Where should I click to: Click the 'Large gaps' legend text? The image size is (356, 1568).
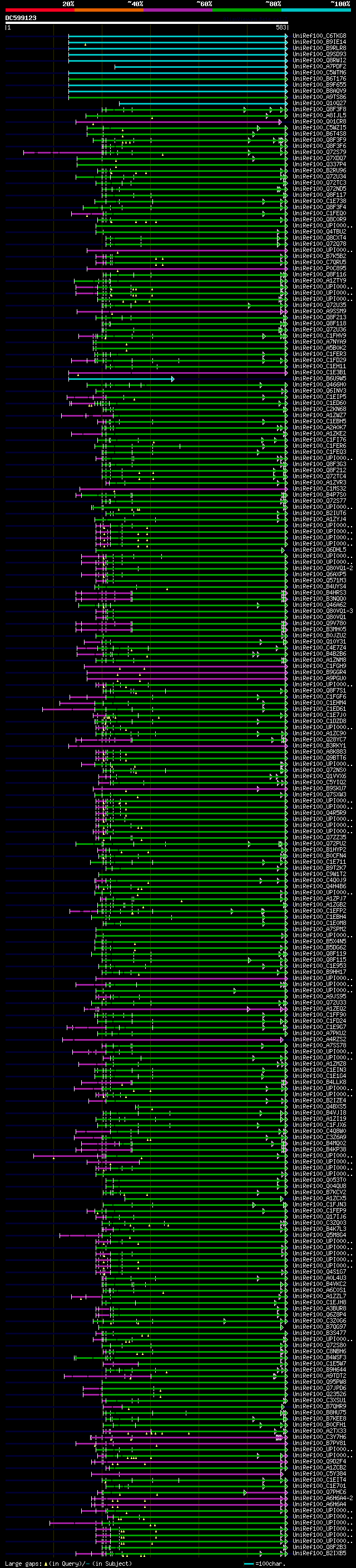(x=23, y=1564)
